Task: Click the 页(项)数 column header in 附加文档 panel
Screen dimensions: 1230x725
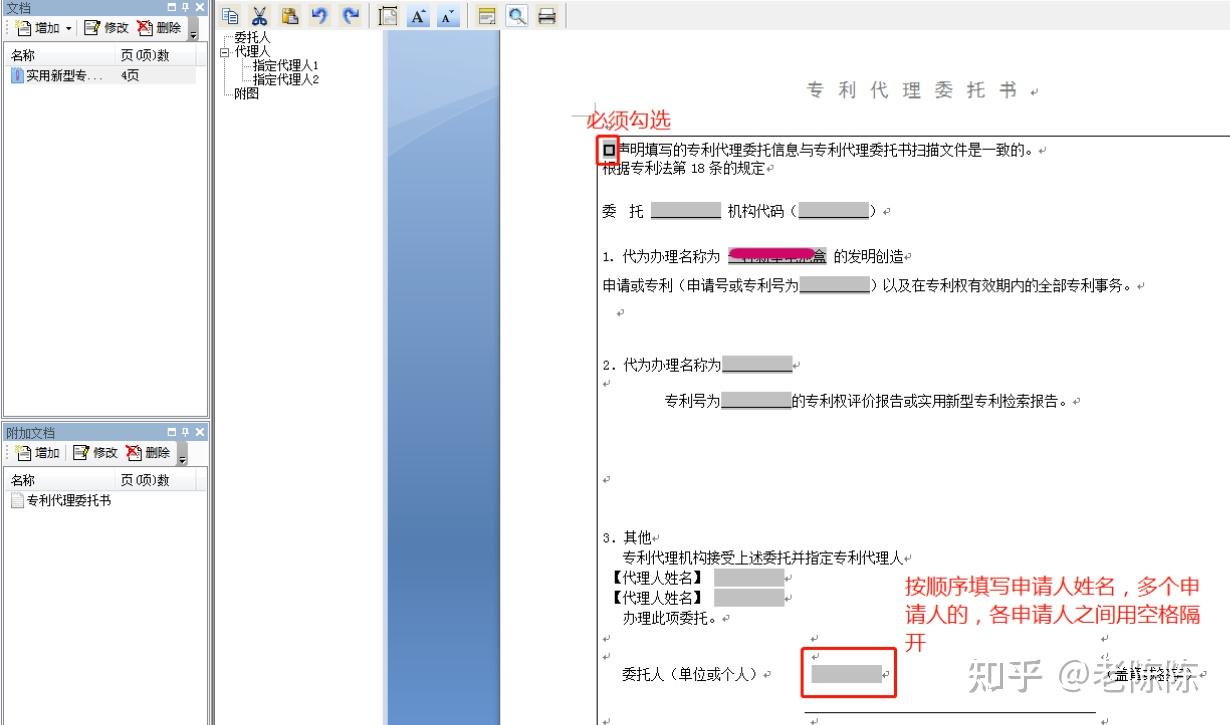Action: pyautogui.click(x=157, y=480)
